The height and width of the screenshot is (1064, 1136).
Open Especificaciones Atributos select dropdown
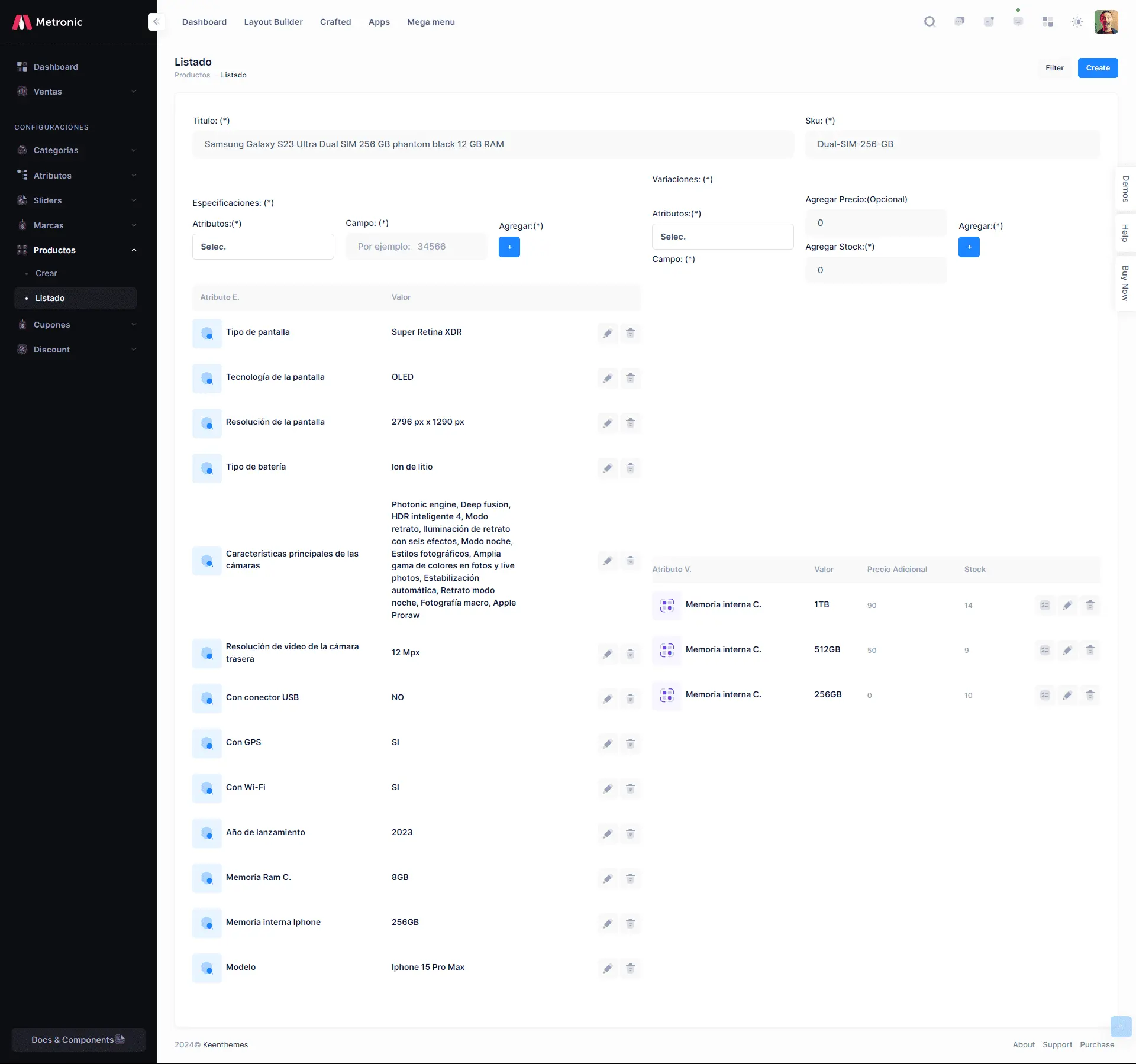263,247
